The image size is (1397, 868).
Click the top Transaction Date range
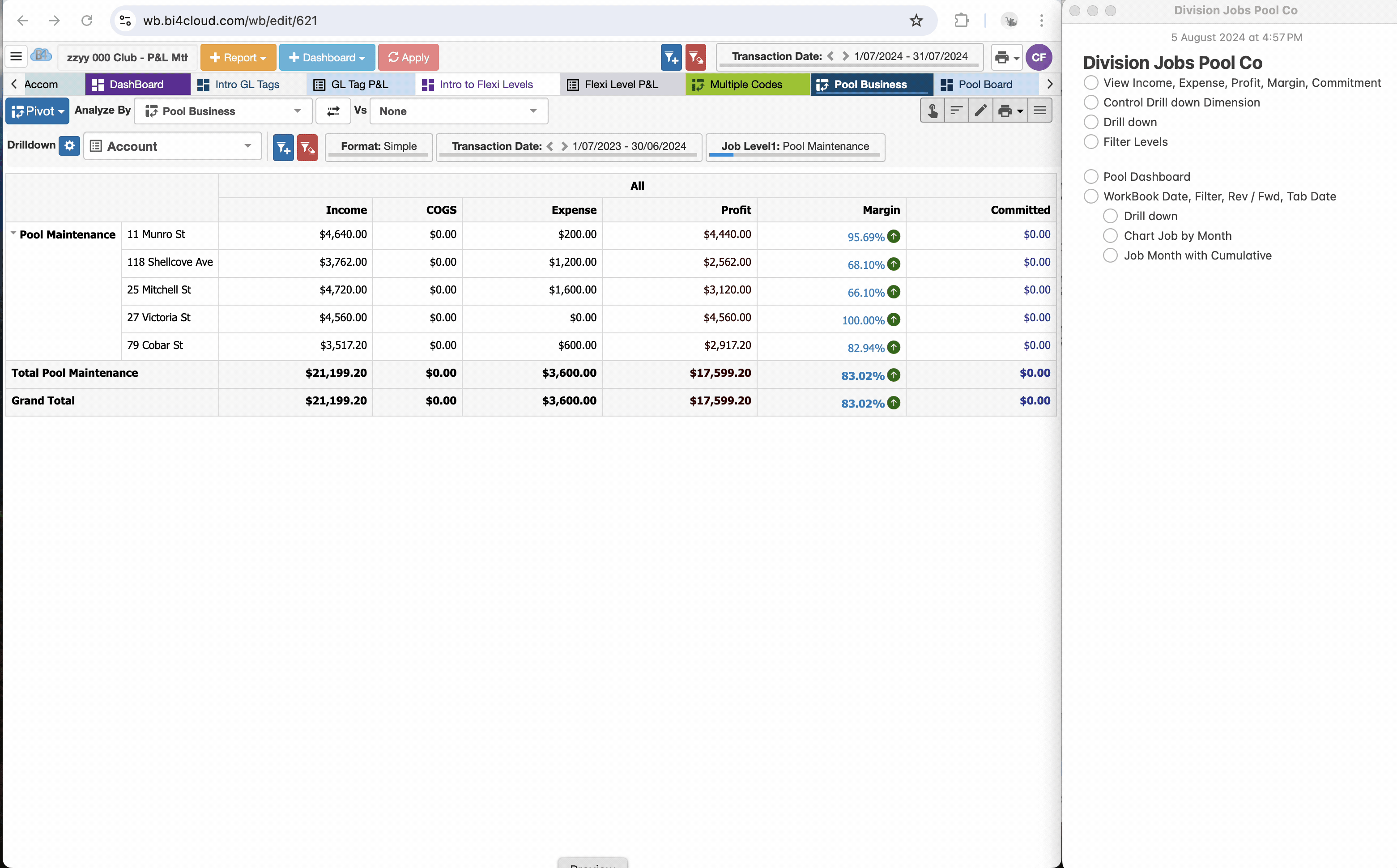point(910,56)
